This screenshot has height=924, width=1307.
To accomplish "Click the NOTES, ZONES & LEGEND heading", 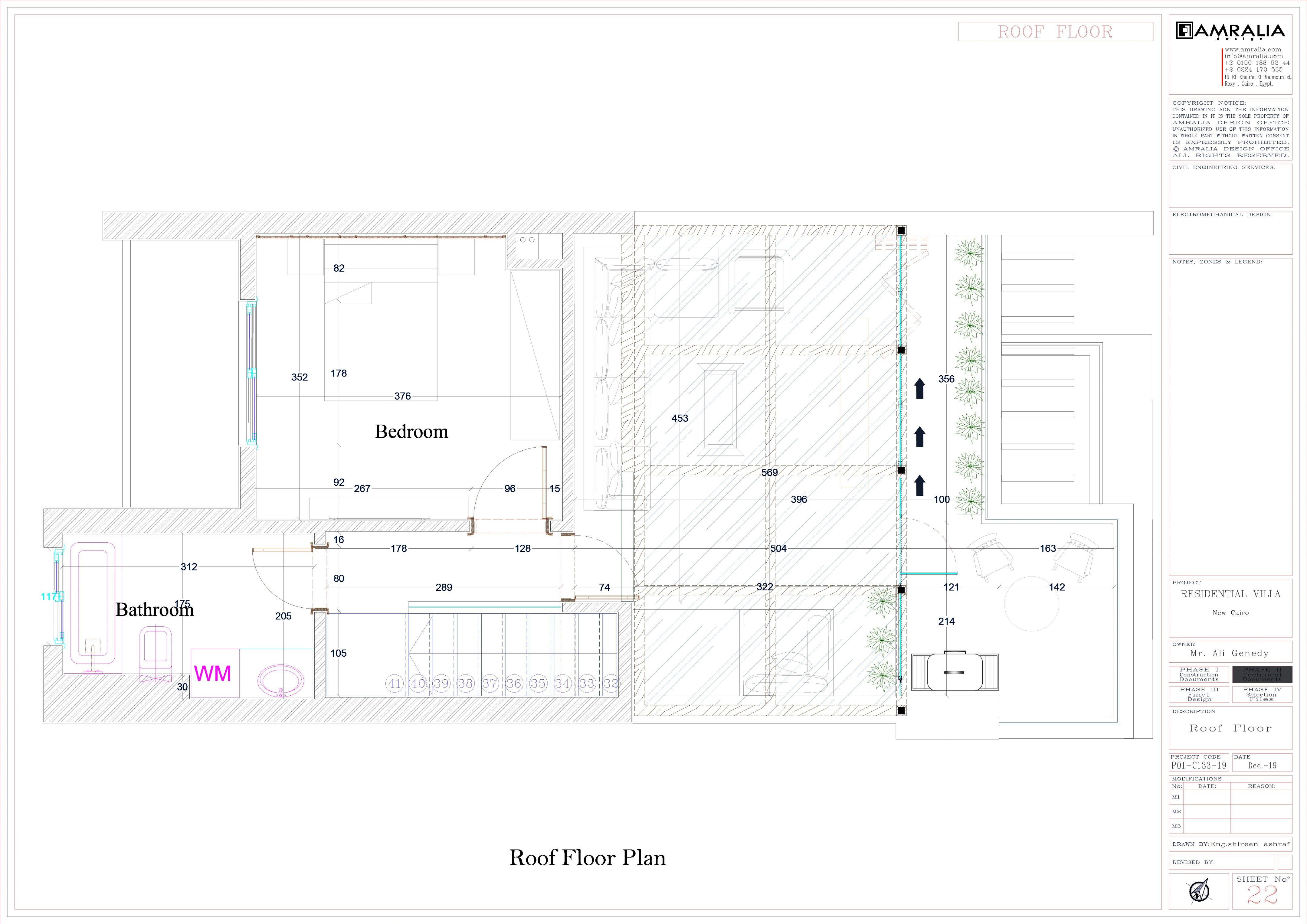I will pyautogui.click(x=1217, y=262).
